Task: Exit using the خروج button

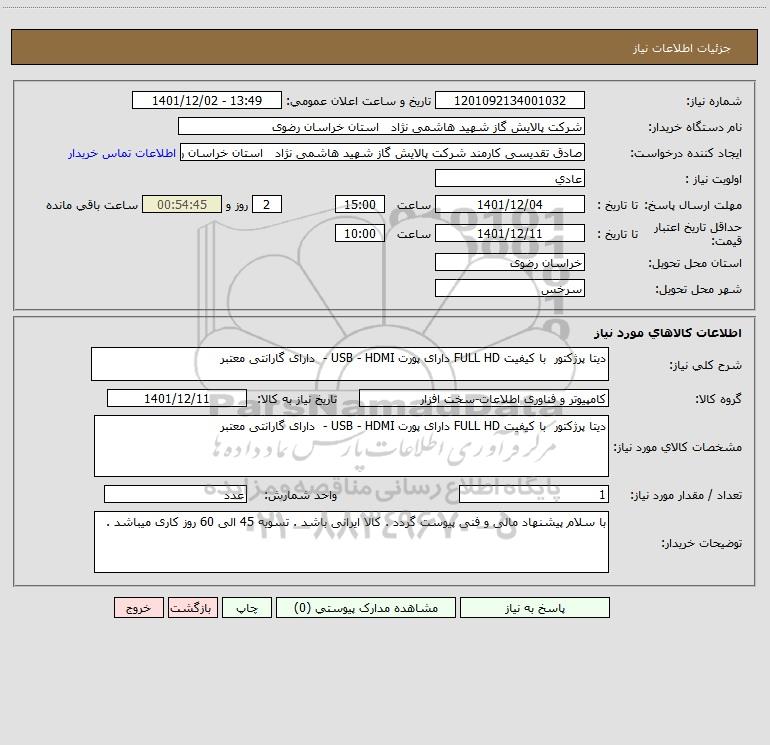Action: 138,607
